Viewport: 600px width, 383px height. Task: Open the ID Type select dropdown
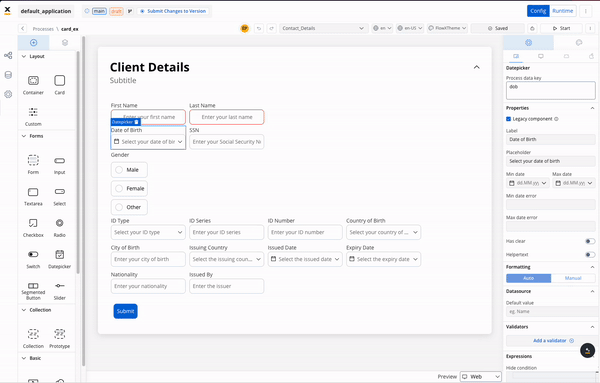coord(148,232)
